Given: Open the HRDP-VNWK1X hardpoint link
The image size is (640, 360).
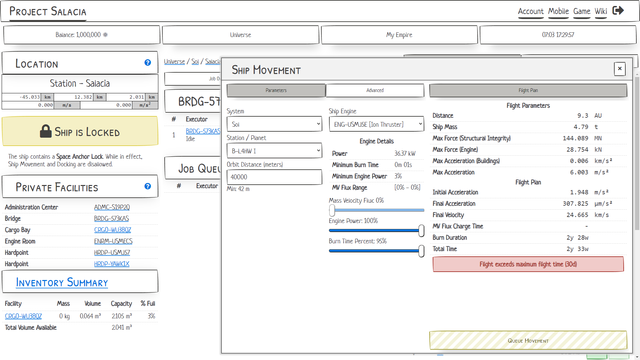Looking at the screenshot, I should point(111,264).
